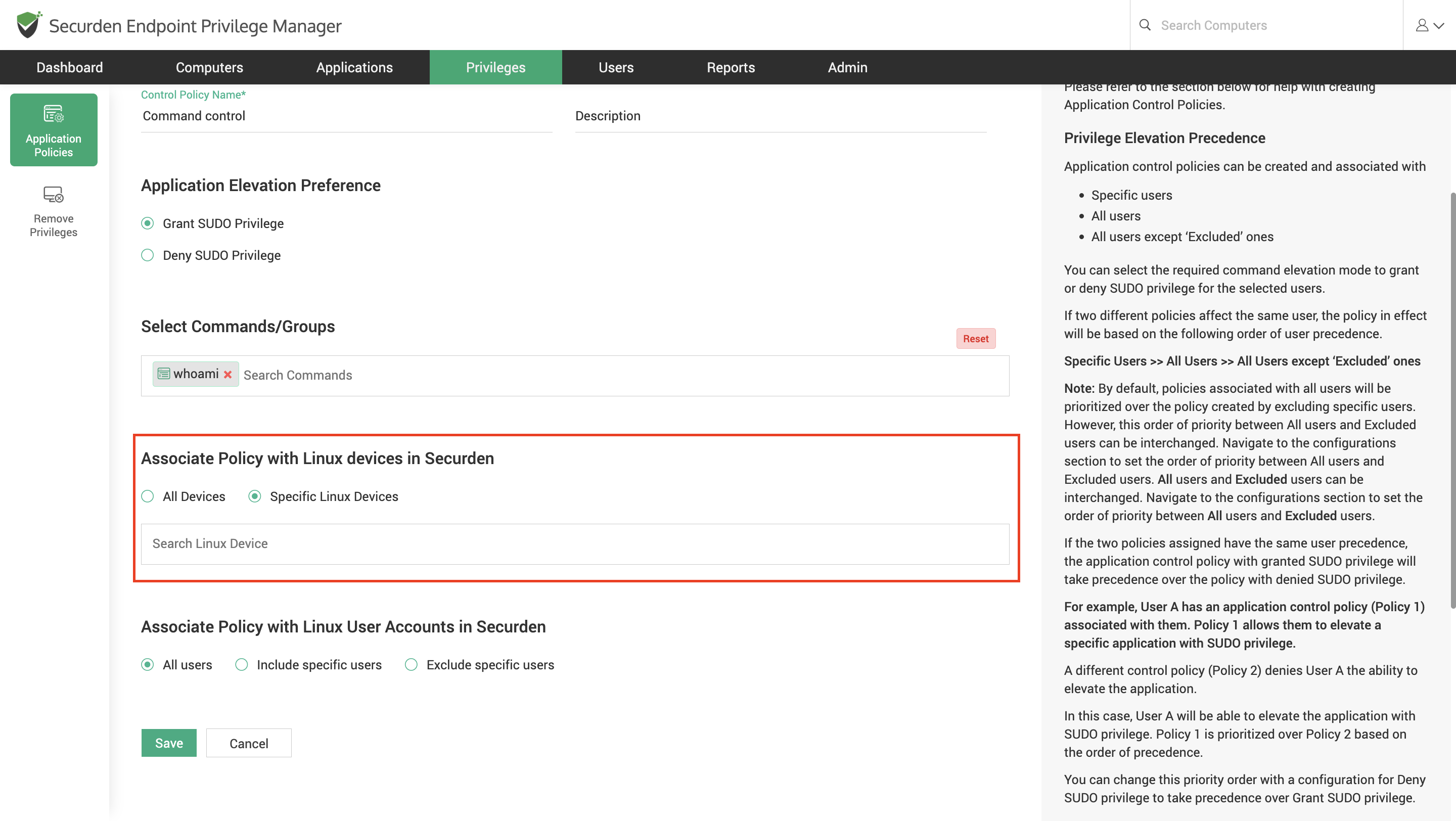
Task: Go to the Admin tab
Action: tap(847, 67)
